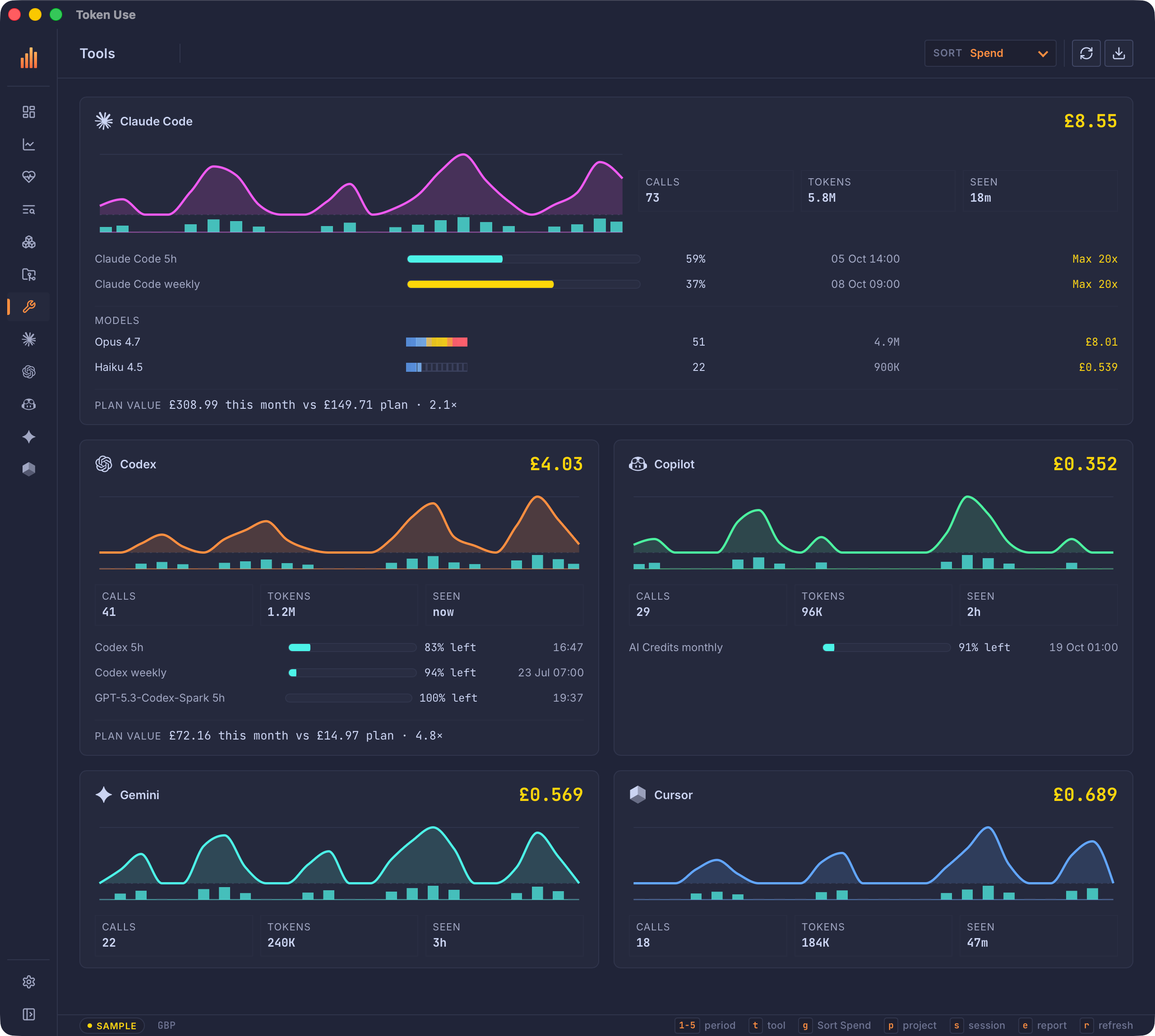Open the Cursor cube sidebar icon
Viewport: 1155px width, 1036px height.
point(29,469)
